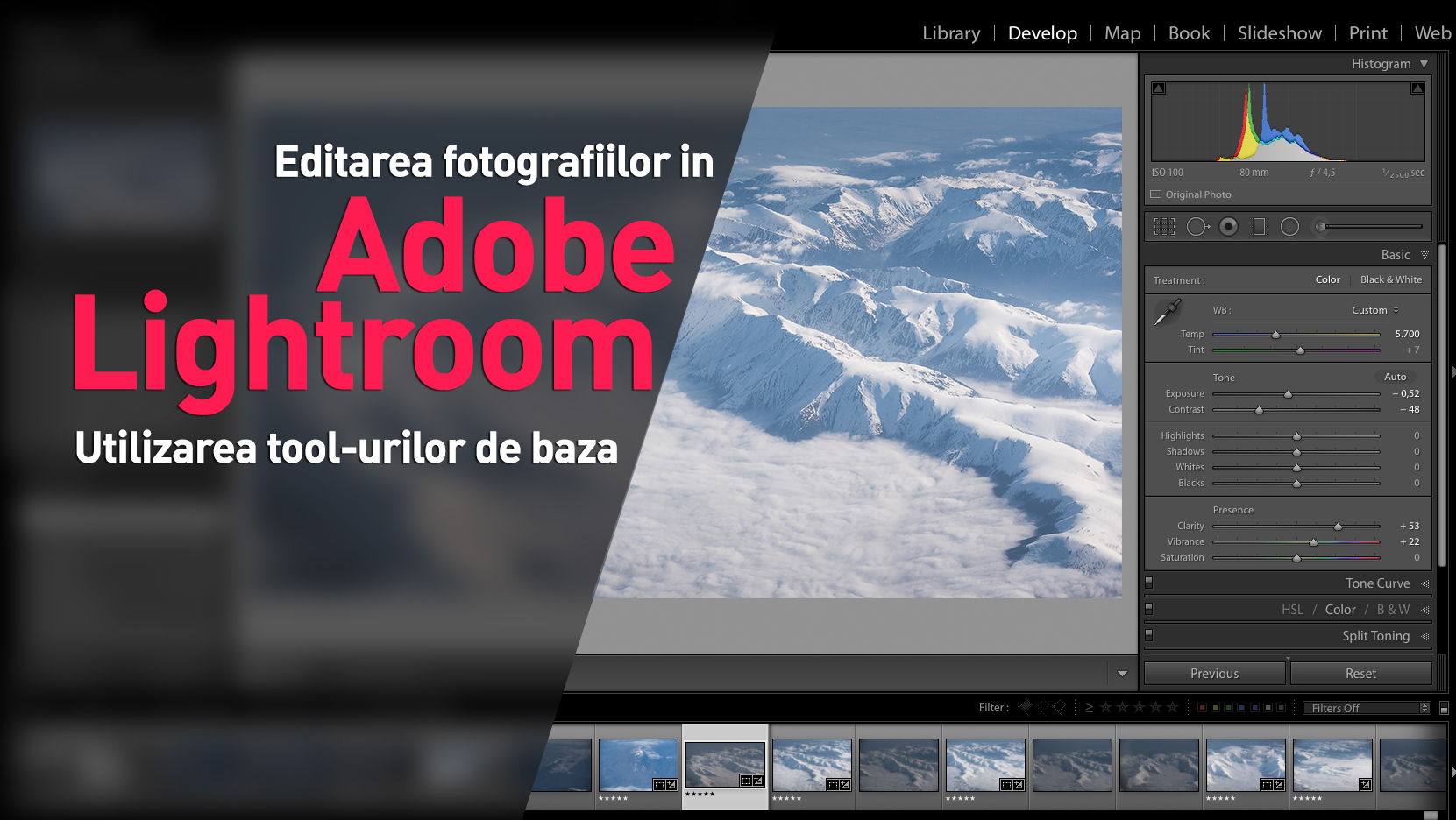Expand the HSL / Color / B&W panel arrow
The image size is (1456, 820).
pos(1424,610)
